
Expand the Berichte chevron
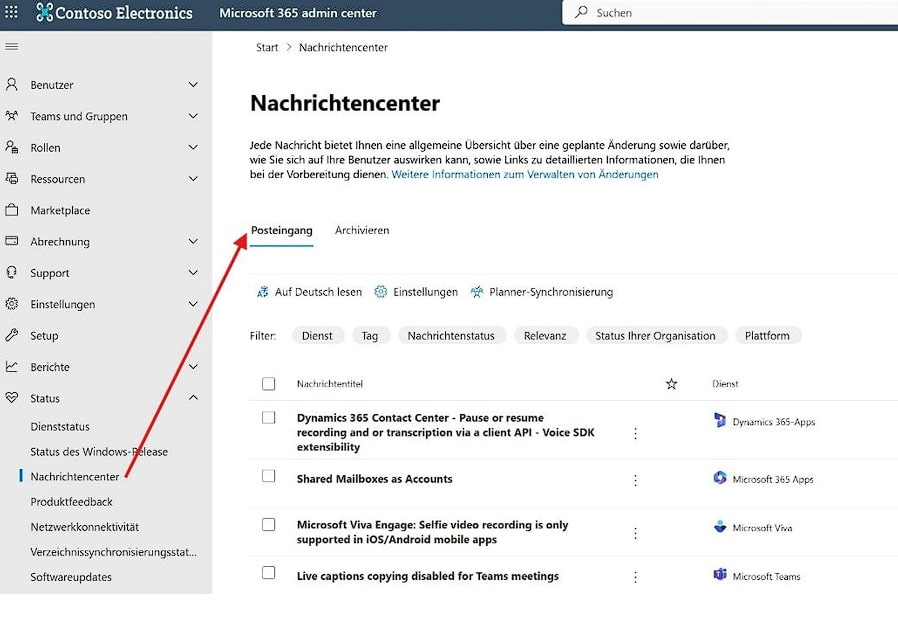point(194,367)
